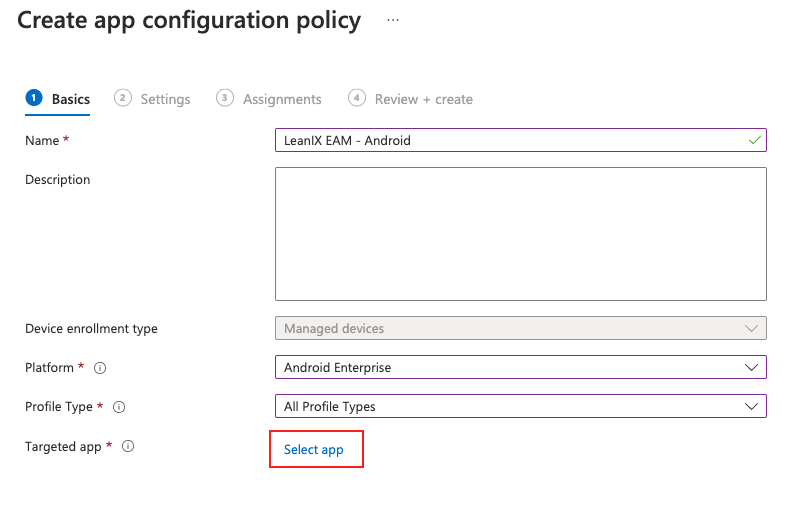Screen dimensions: 802x511
Task: Click the Select app link
Action: [x=314, y=450]
